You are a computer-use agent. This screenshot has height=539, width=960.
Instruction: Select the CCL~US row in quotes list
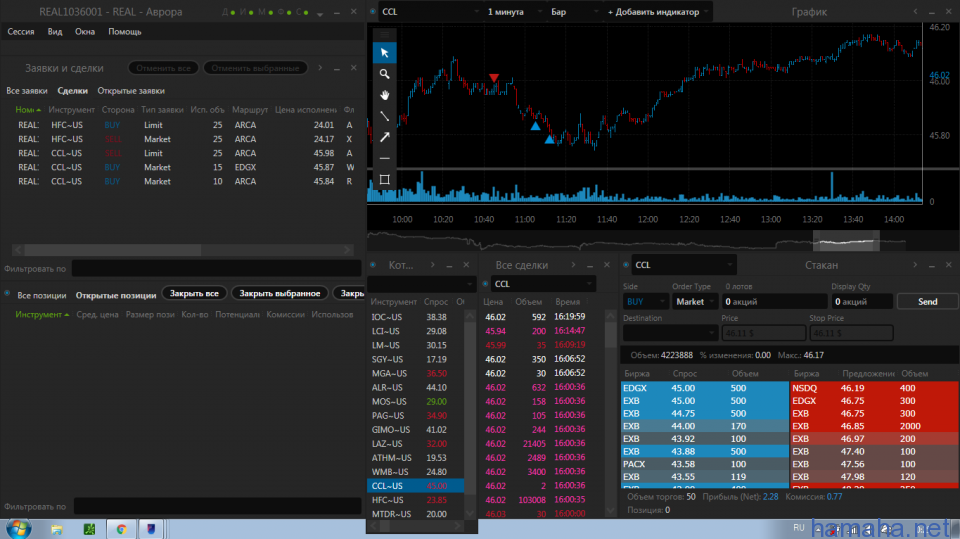pos(415,486)
